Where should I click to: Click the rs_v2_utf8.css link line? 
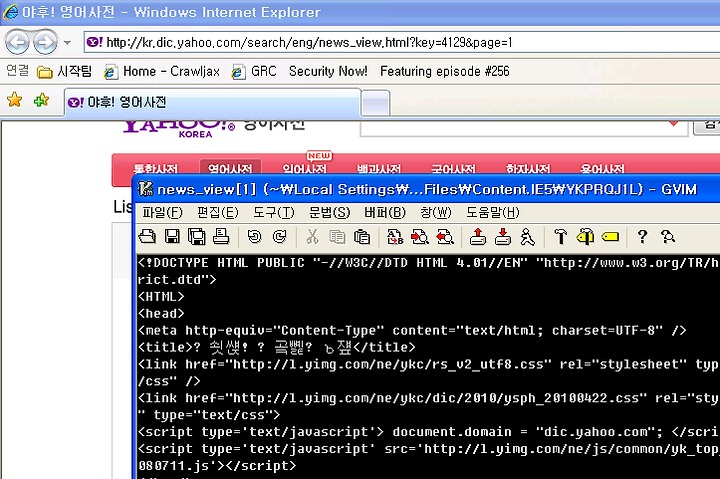[428, 365]
